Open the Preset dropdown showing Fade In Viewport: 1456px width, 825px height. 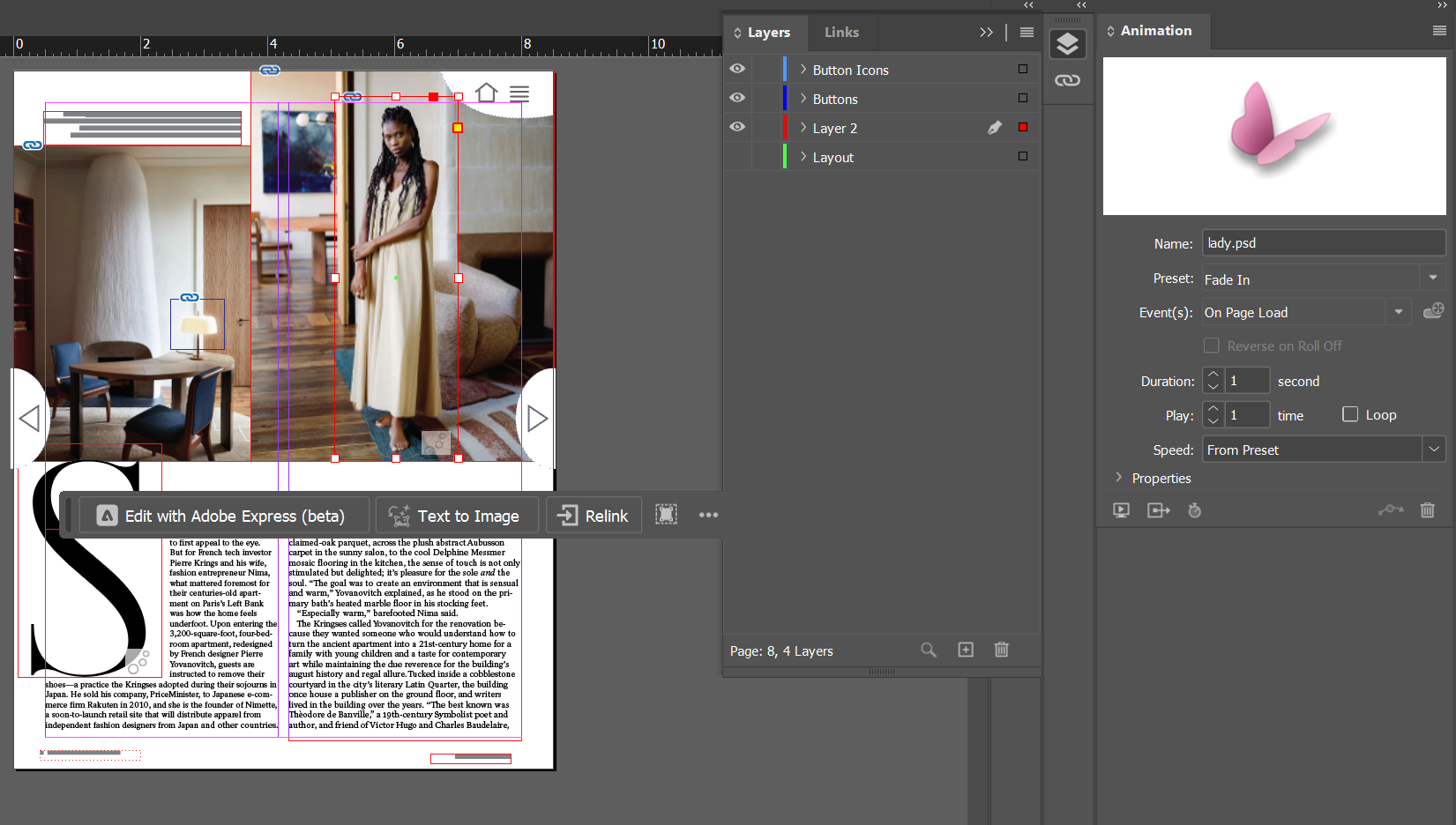pyautogui.click(x=1432, y=277)
